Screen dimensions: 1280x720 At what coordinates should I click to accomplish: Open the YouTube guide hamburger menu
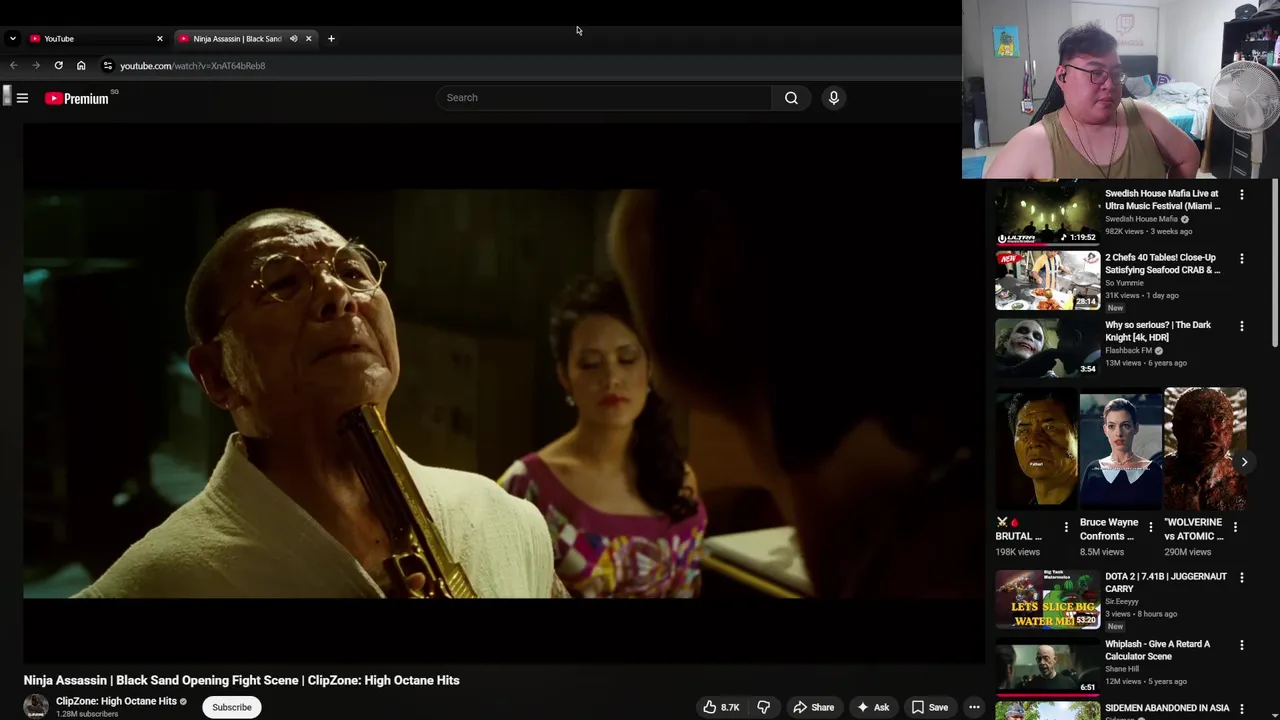[x=22, y=98]
